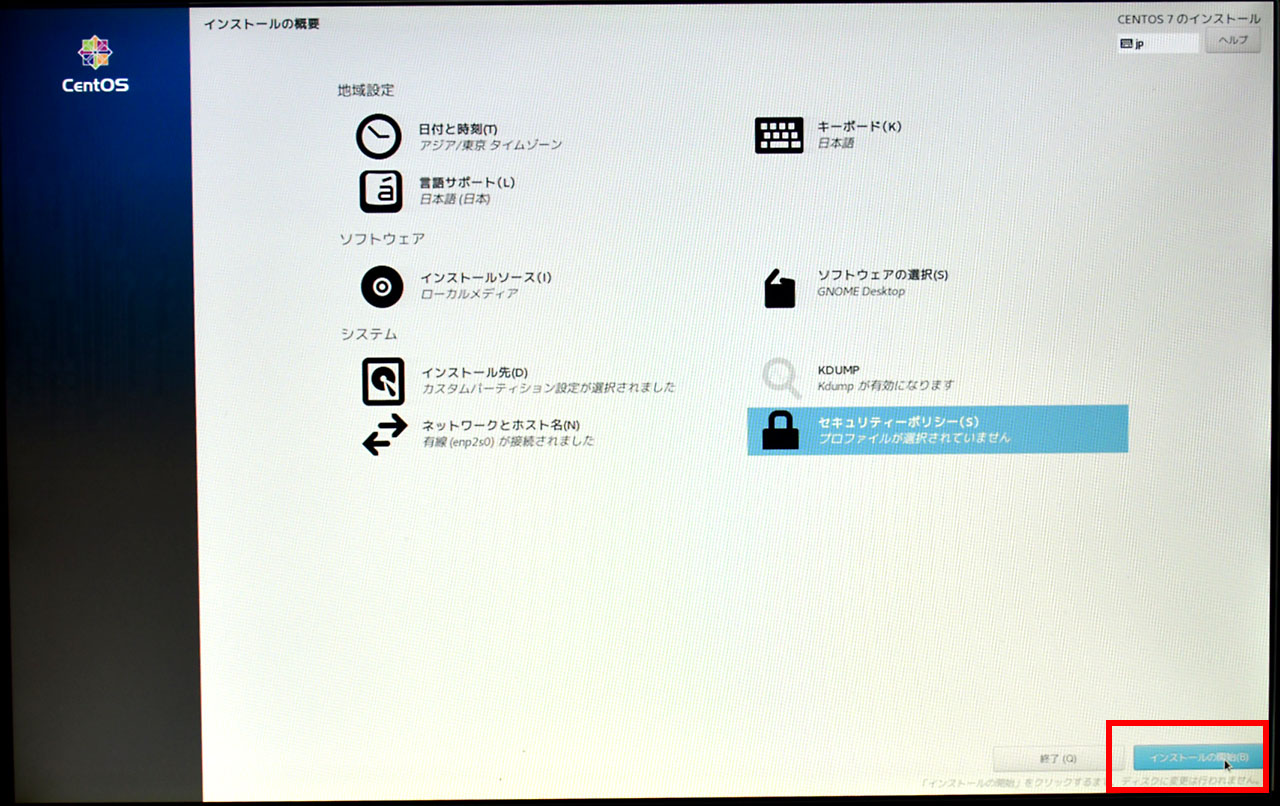The image size is (1280, 806).
Task: Click the 日本語 (日本) language status text
Action: [x=455, y=198]
